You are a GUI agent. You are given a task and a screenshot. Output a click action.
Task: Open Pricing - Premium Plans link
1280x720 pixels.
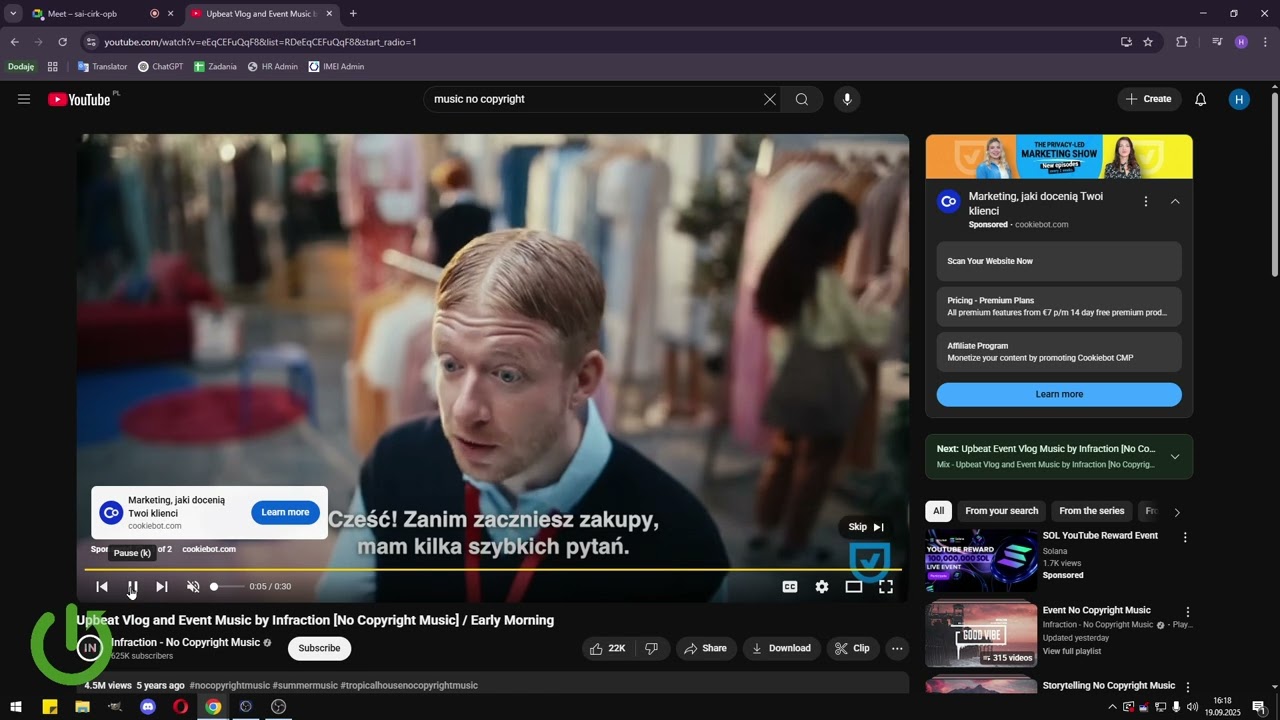(x=1059, y=306)
